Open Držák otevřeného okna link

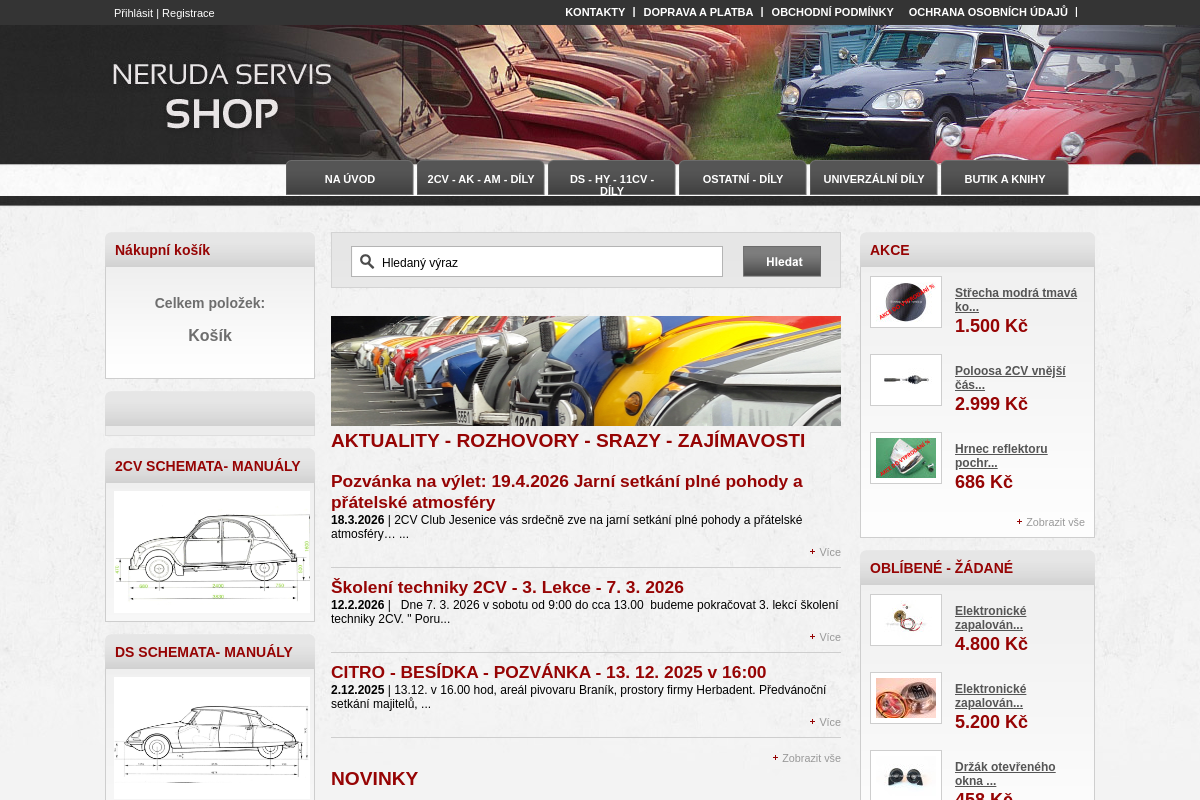(x=1005, y=774)
